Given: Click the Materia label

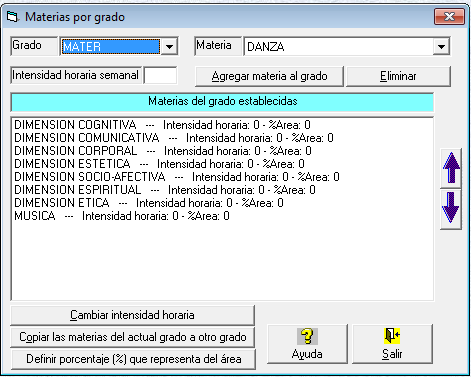Looking at the screenshot, I should [218, 46].
